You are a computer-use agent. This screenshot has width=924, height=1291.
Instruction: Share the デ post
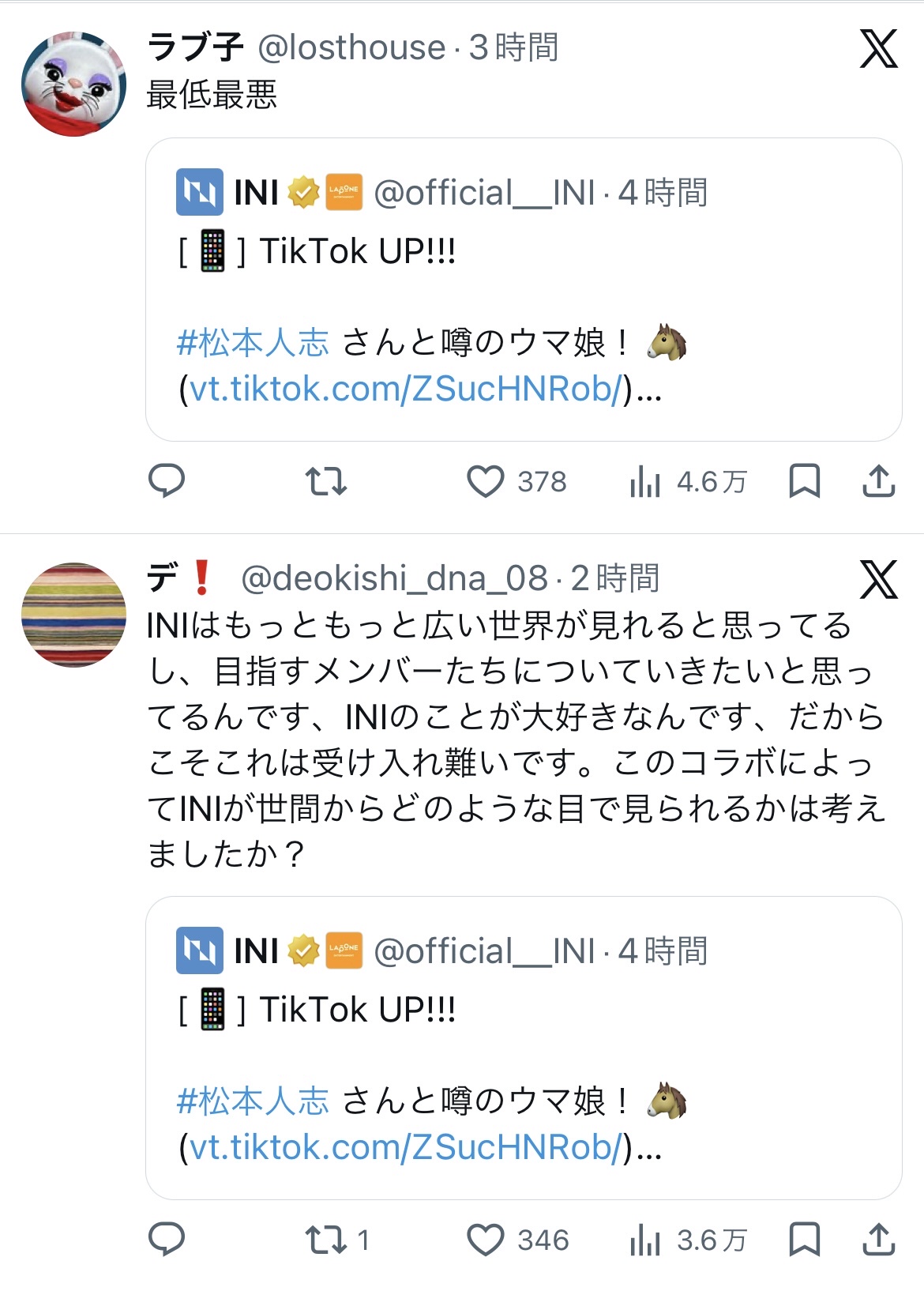[878, 1239]
